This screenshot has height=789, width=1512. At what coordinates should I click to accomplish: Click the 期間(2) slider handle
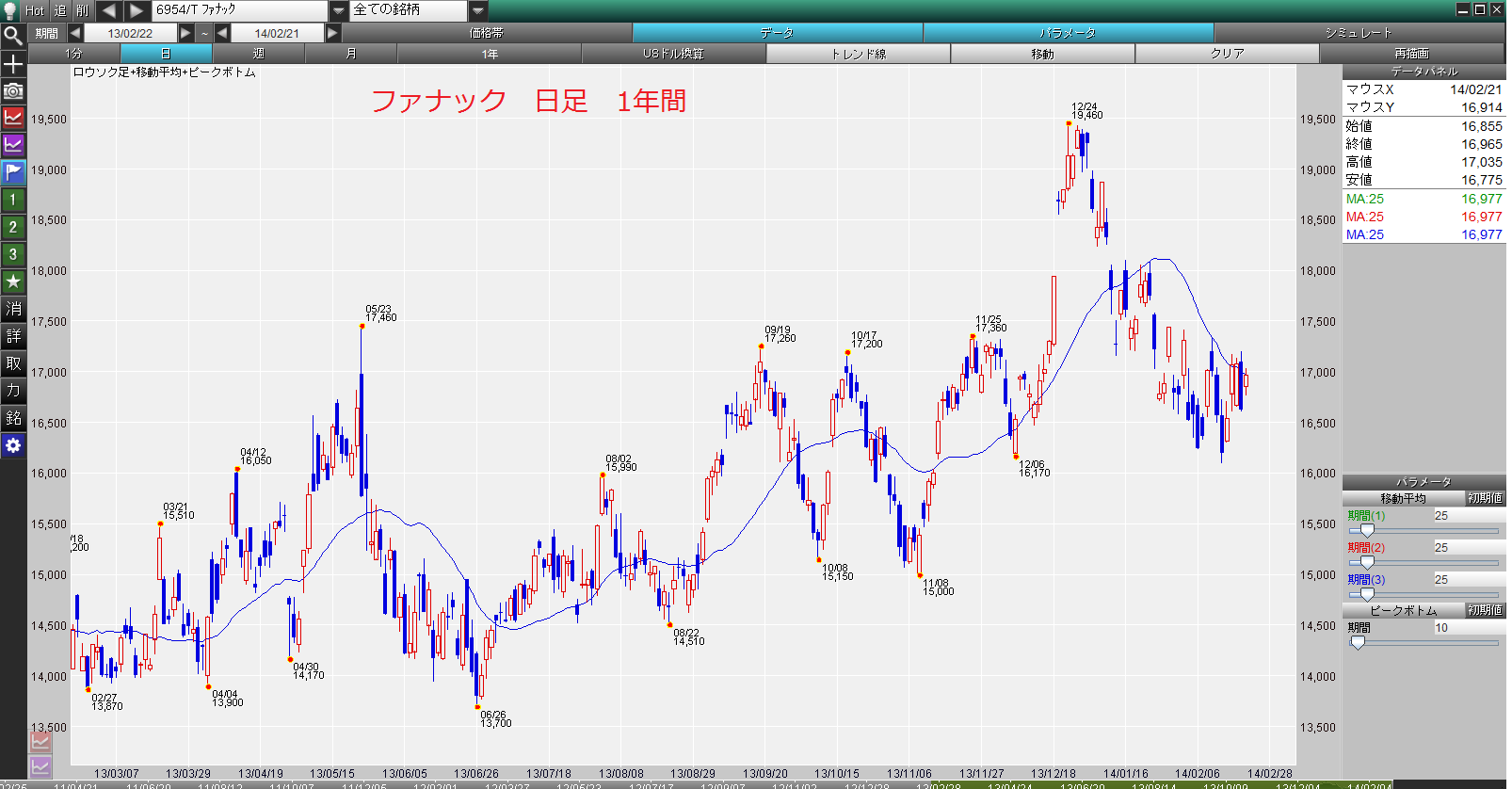(x=1367, y=563)
